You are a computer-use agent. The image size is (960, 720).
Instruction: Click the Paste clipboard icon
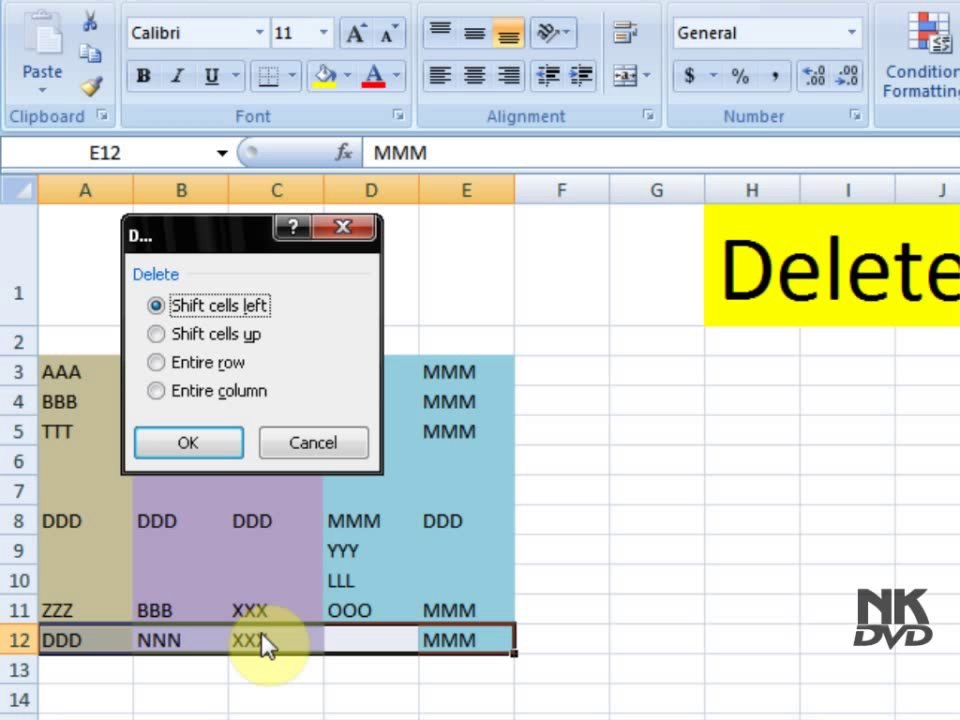pos(42,33)
